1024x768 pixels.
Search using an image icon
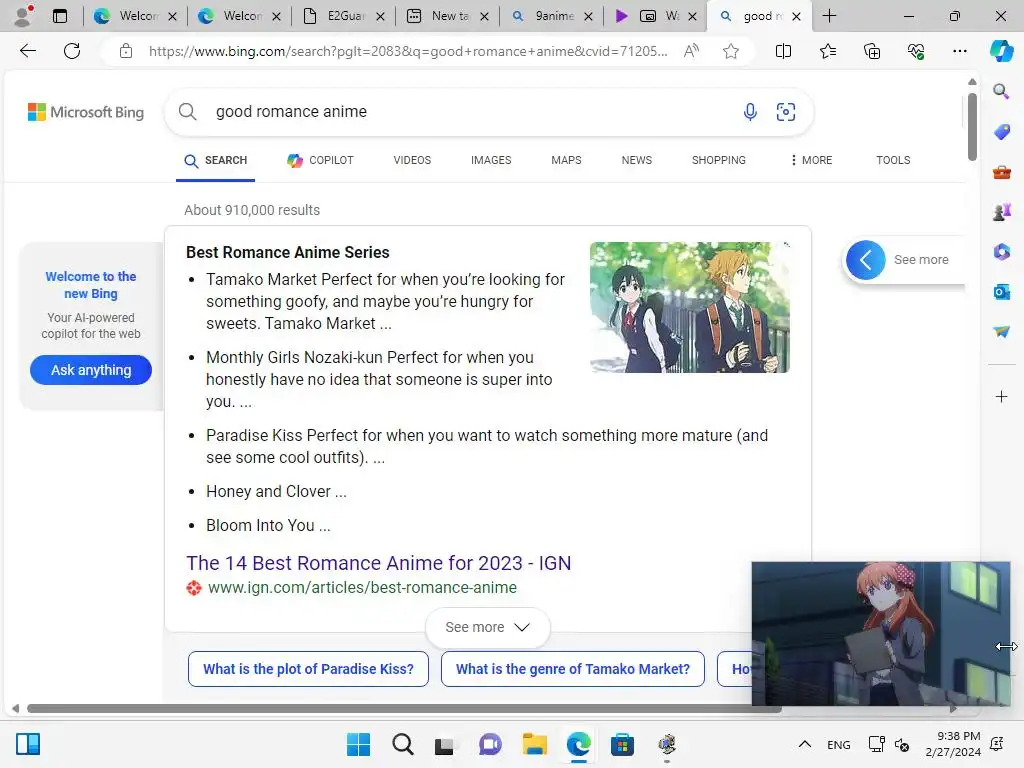pyautogui.click(x=786, y=112)
